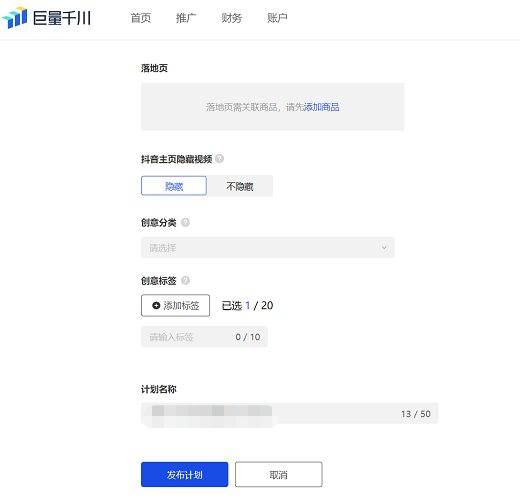
Task: Open the 创意分类 请选择 dropdown
Action: click(x=268, y=248)
